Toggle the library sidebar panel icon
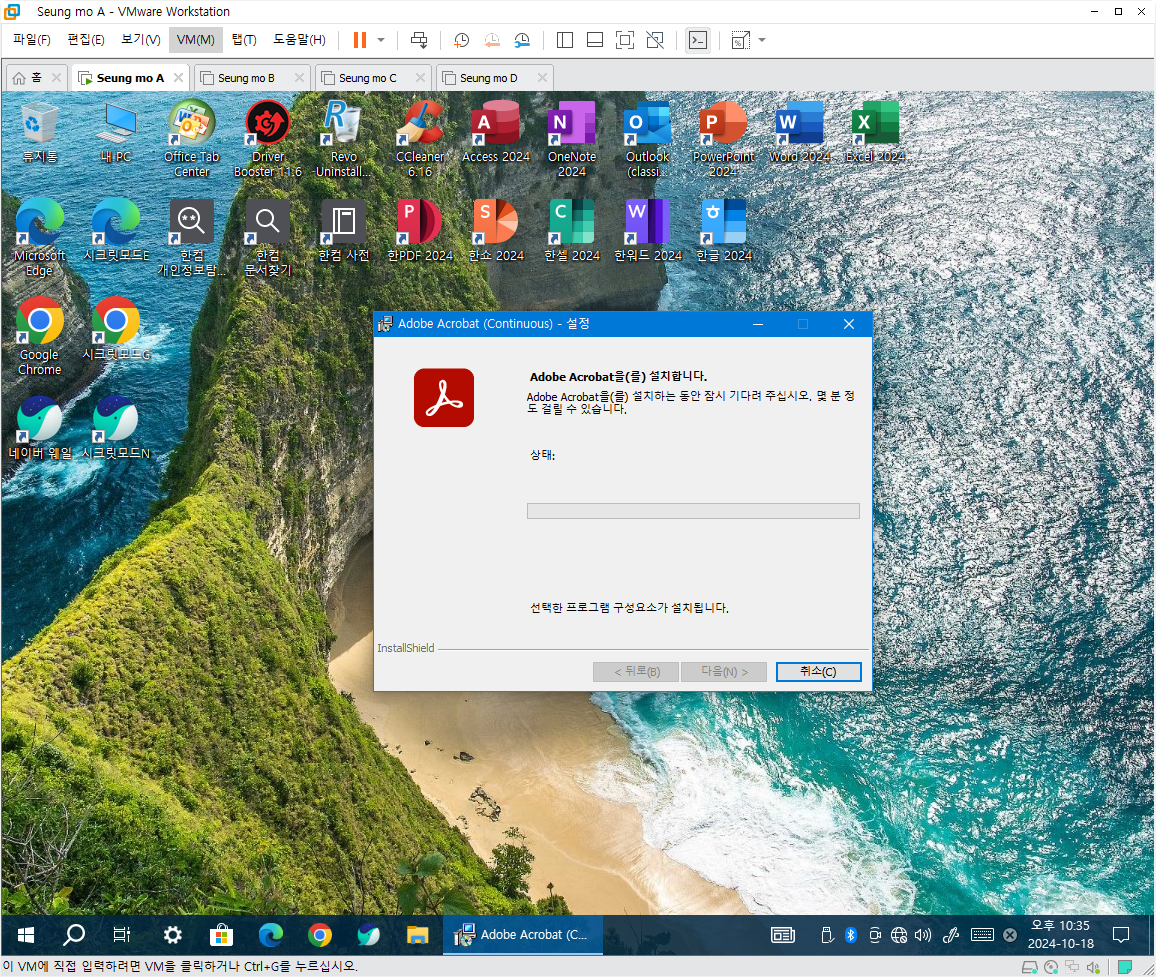 point(565,40)
